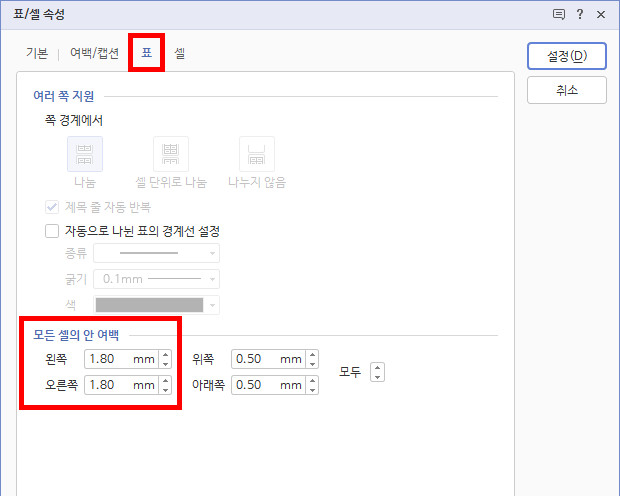Decrease the 위쪽 margin value
The width and height of the screenshot is (620, 496).
pos(312,364)
